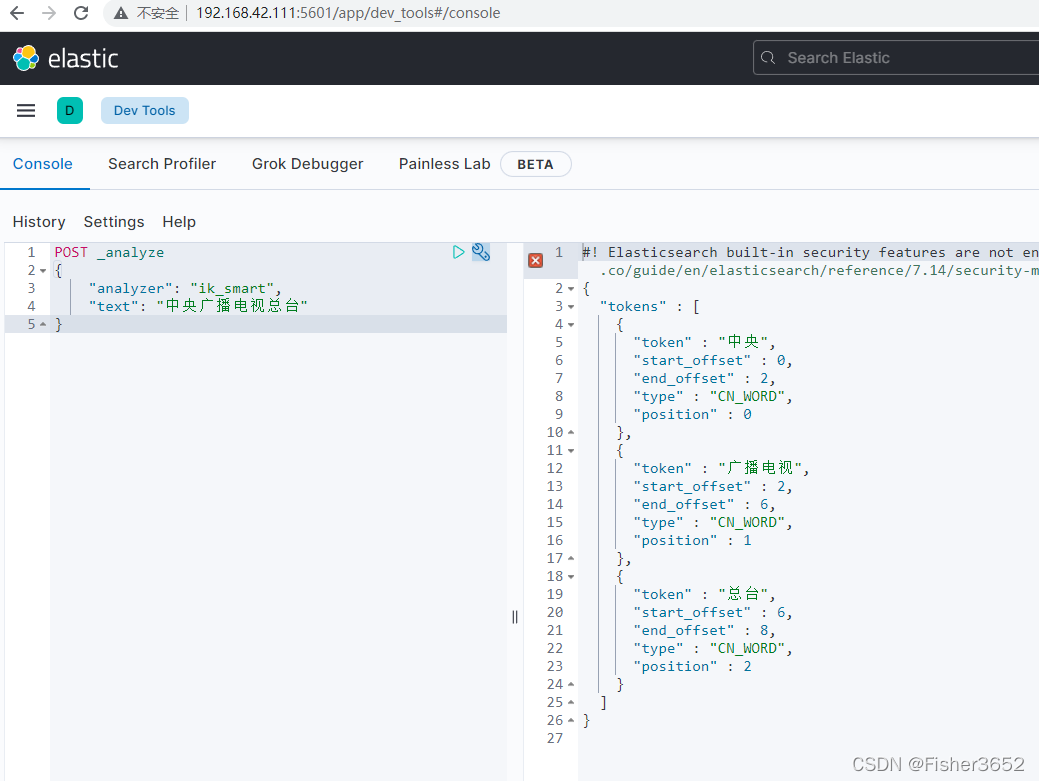
Task: Switch to the Search Profiler tab
Action: click(162, 164)
